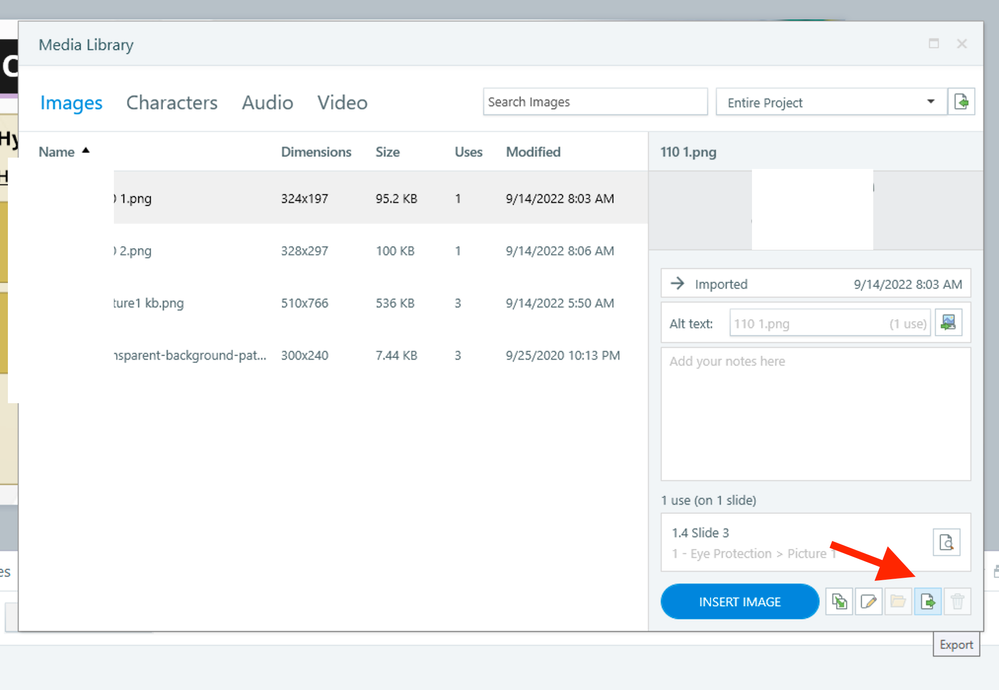Click inside the Search Images field
The image size is (999, 690).
pyautogui.click(x=595, y=102)
